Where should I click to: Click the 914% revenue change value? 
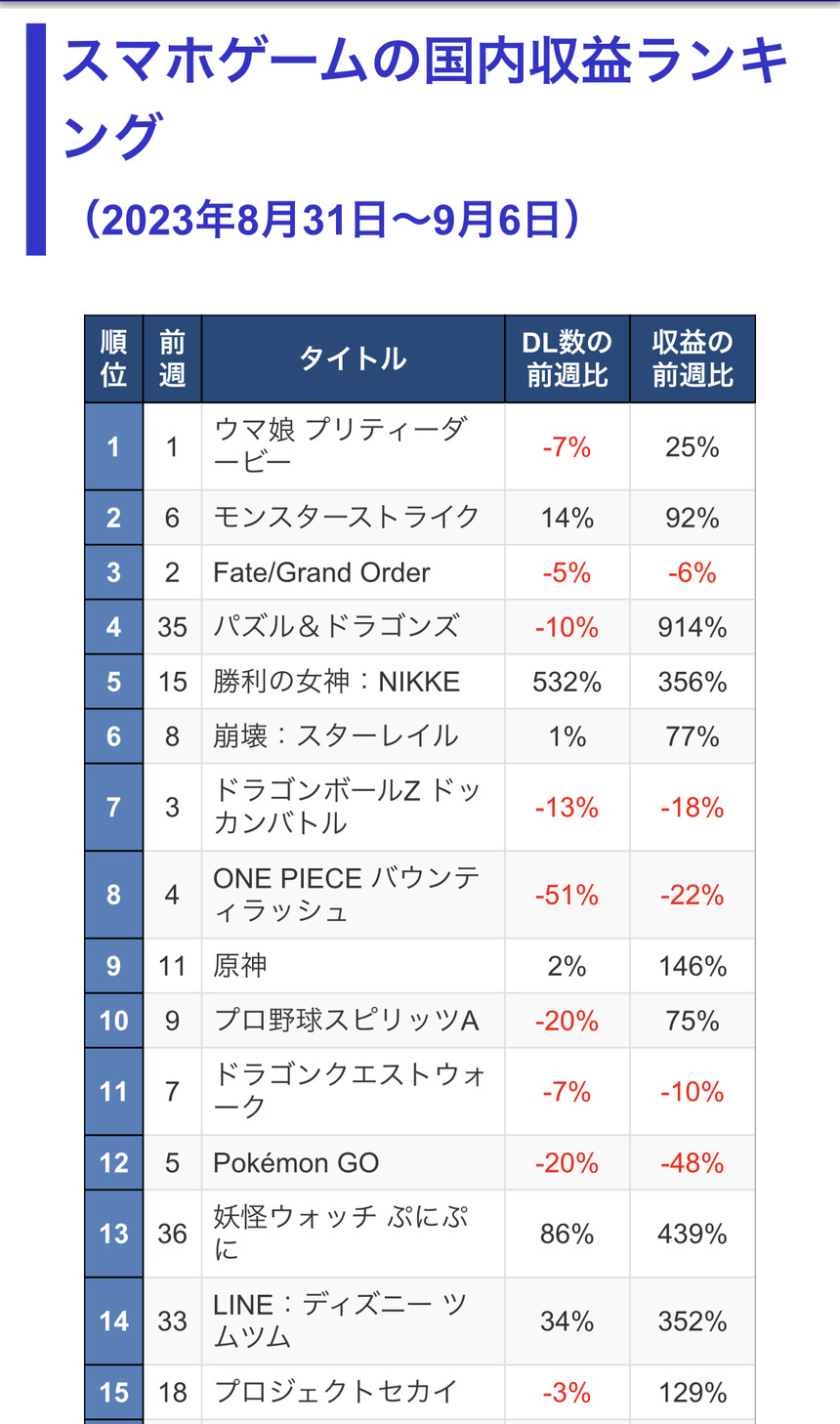[693, 627]
